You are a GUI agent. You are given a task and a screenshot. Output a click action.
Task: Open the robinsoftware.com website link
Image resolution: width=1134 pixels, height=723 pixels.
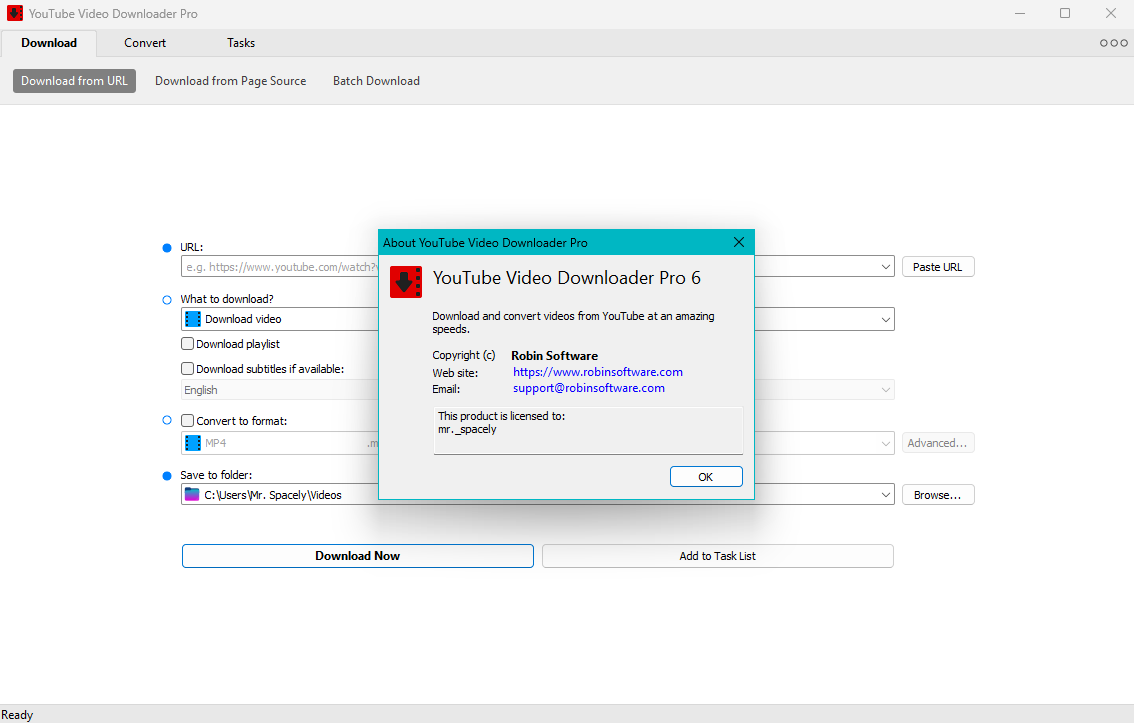pos(597,372)
